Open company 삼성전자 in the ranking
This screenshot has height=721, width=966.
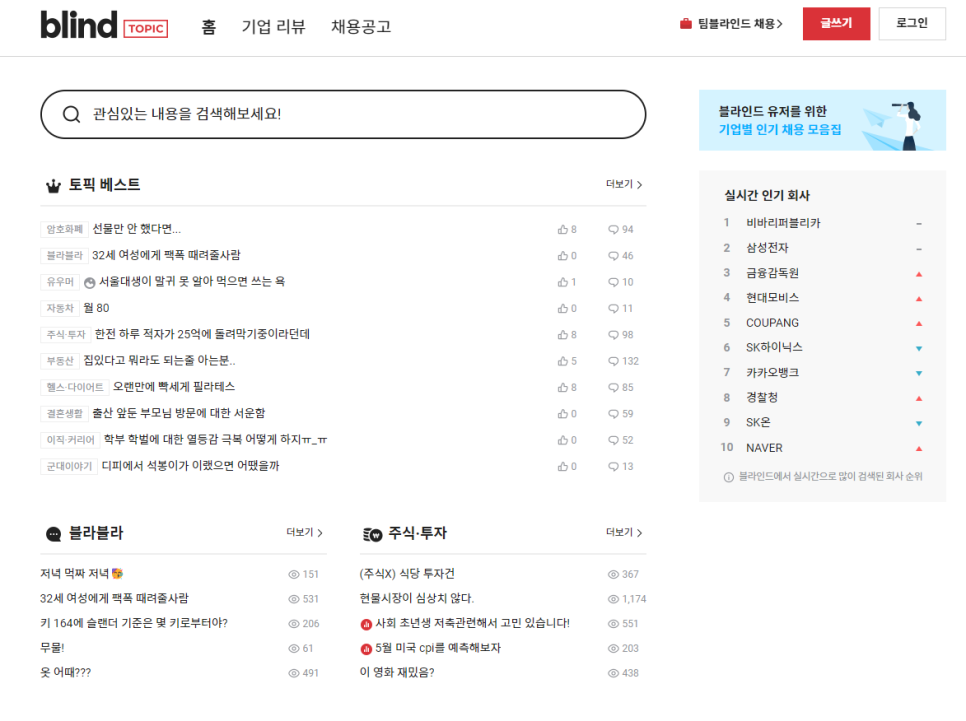point(767,248)
